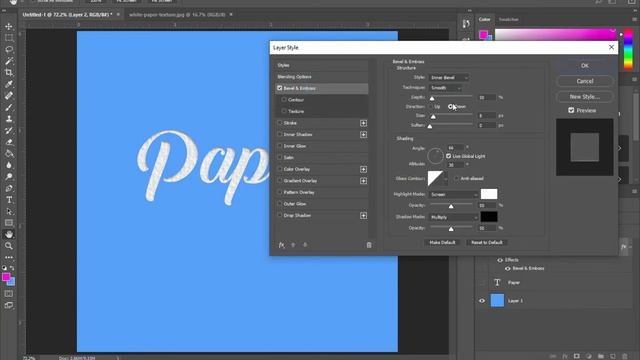This screenshot has width=640, height=360.
Task: Select the Crop tool
Action: [x=9, y=73]
